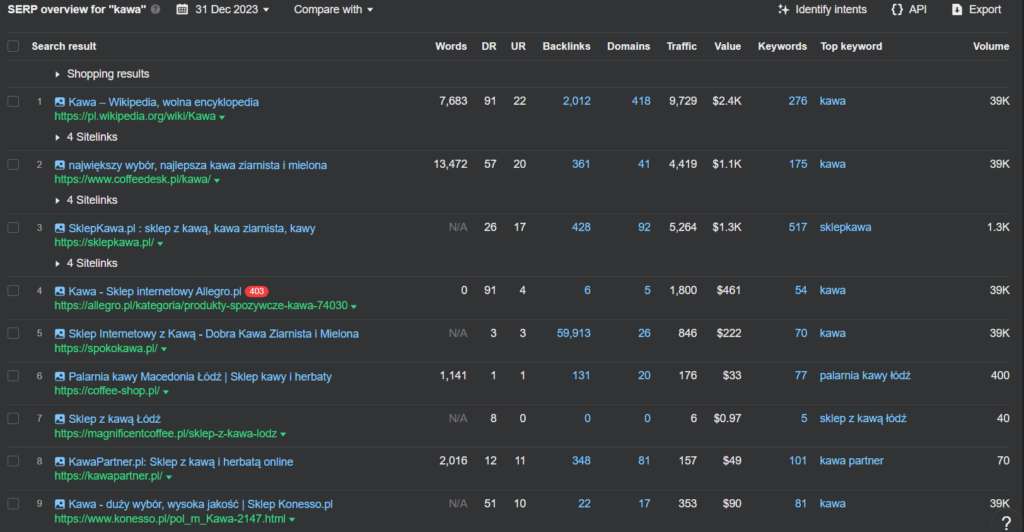Expand 4 Sitelinks under Wikipedia result
1024x532 pixels.
click(57, 137)
